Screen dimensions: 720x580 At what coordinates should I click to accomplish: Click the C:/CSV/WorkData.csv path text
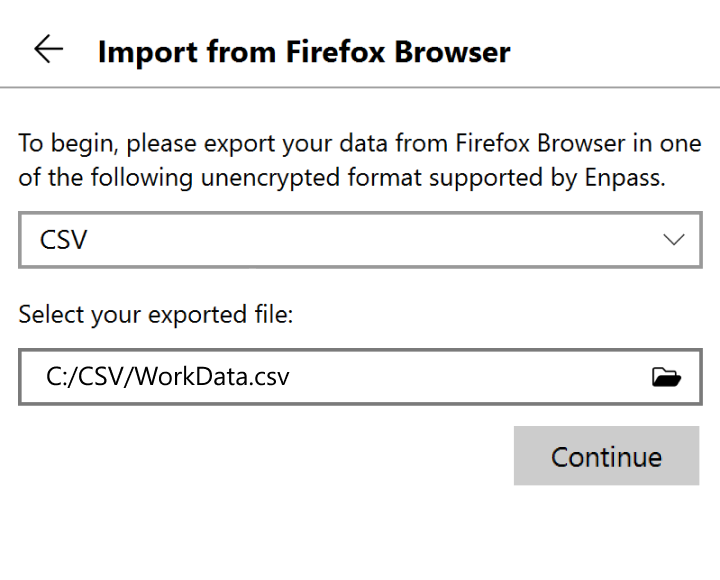pos(168,377)
